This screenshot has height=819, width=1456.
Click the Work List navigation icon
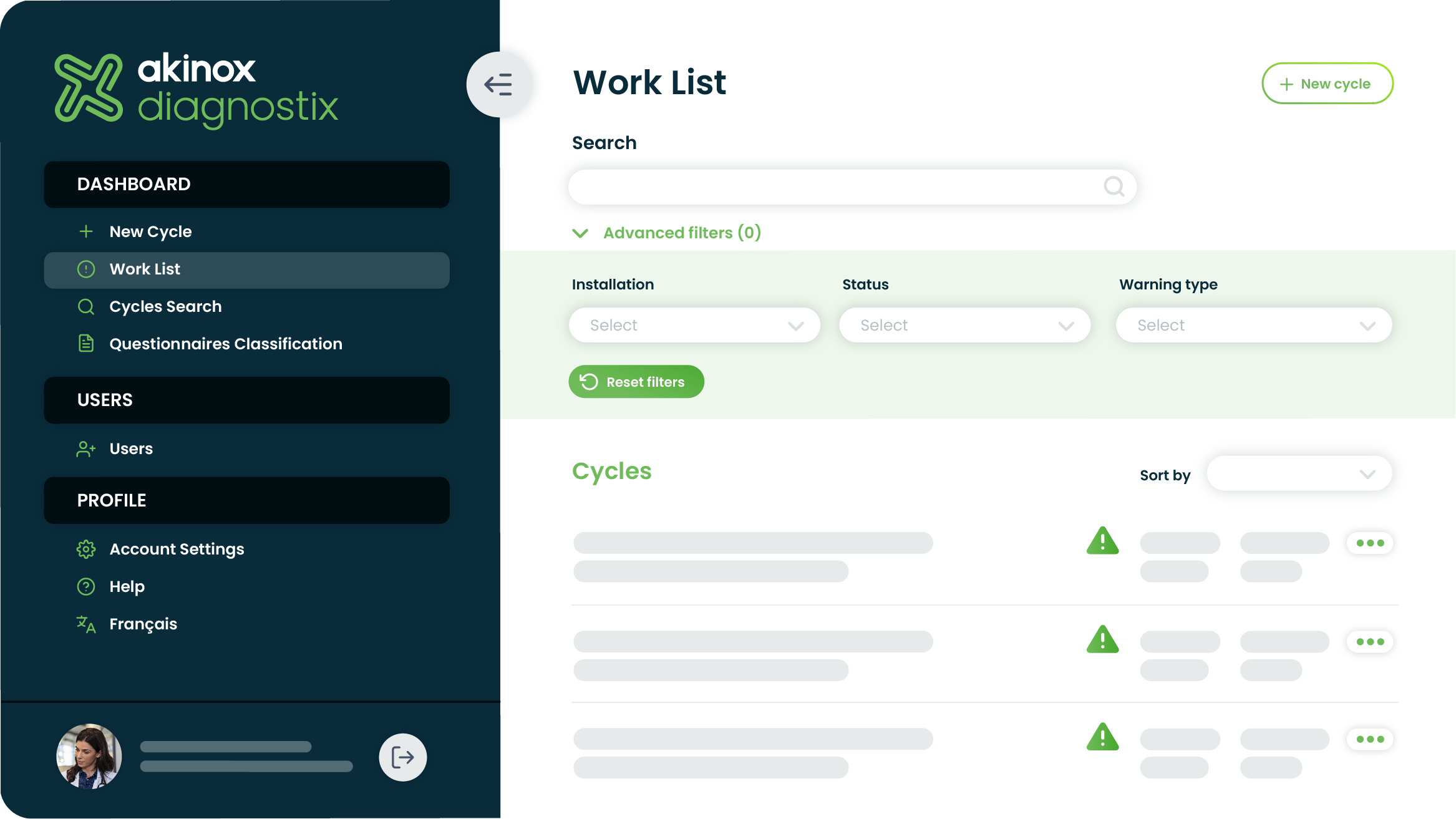click(87, 269)
